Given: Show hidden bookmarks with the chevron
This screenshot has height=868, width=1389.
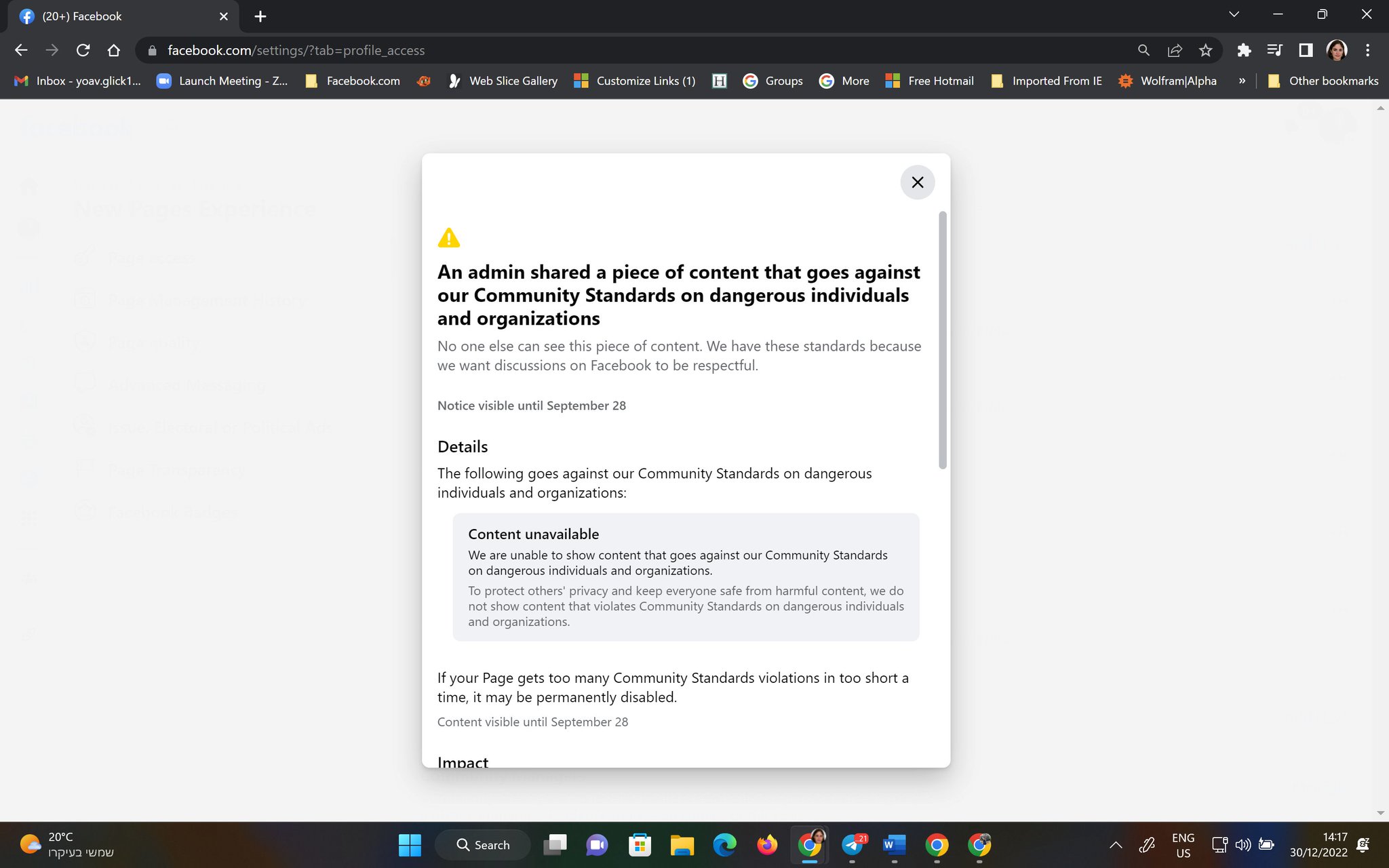Looking at the screenshot, I should (1242, 81).
